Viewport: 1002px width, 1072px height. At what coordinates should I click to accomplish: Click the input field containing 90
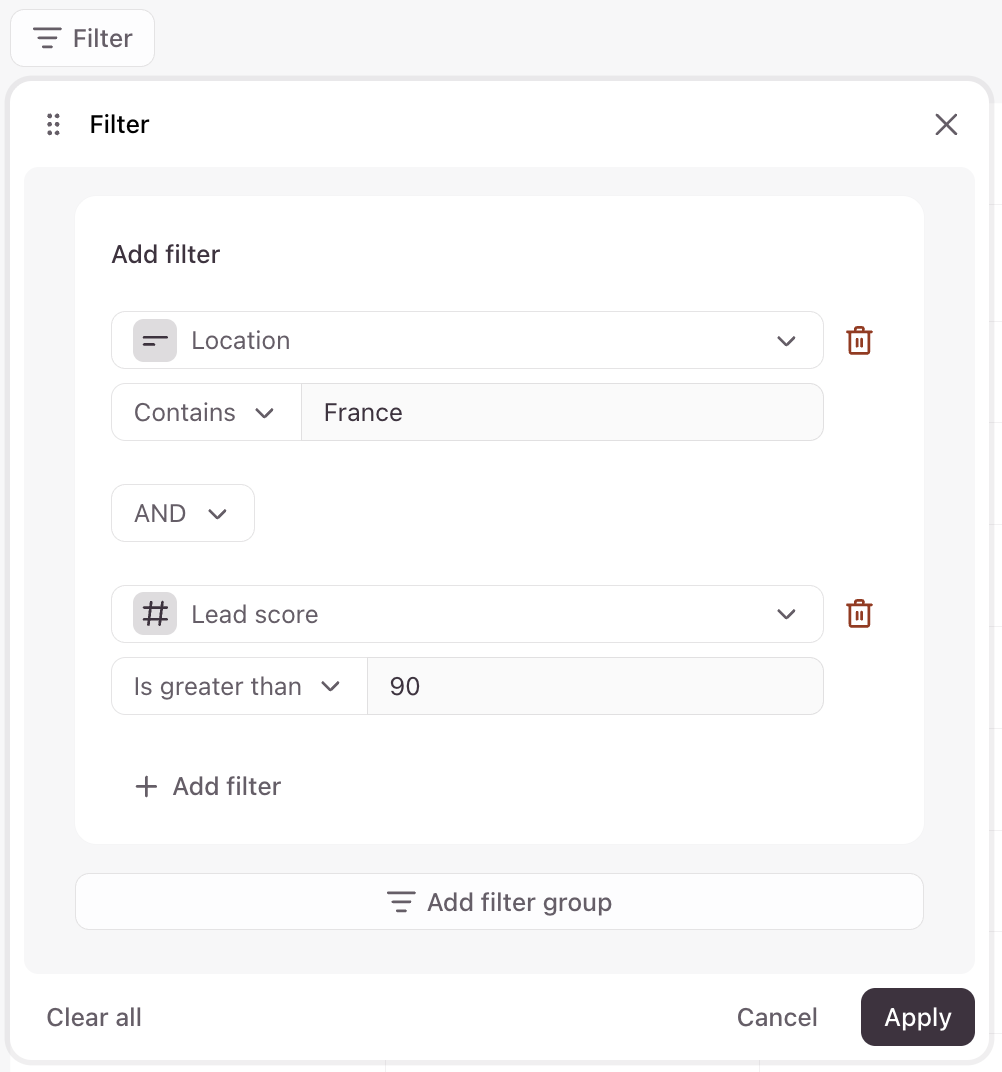[595, 687]
